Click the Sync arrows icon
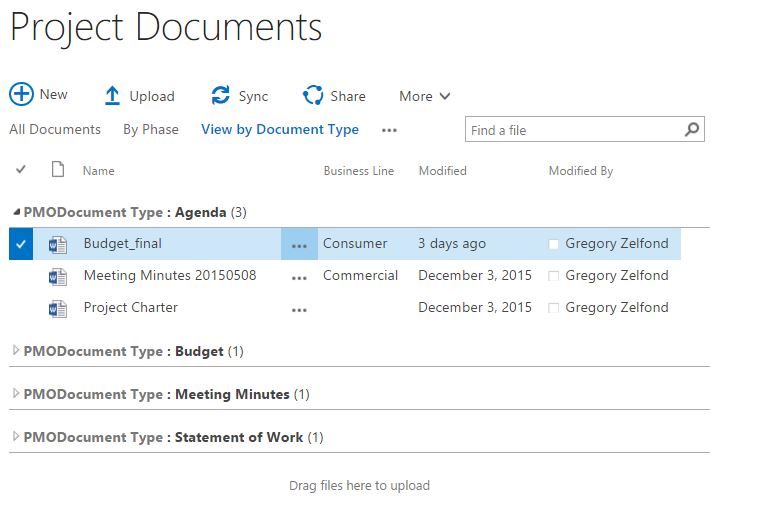This screenshot has width=769, height=517. (x=221, y=95)
